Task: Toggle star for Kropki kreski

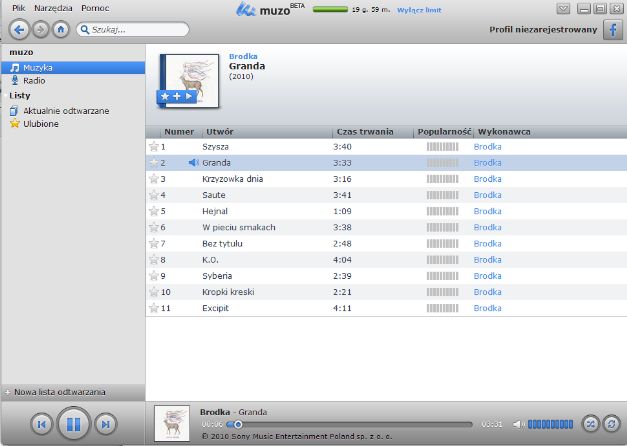Action: (x=154, y=292)
